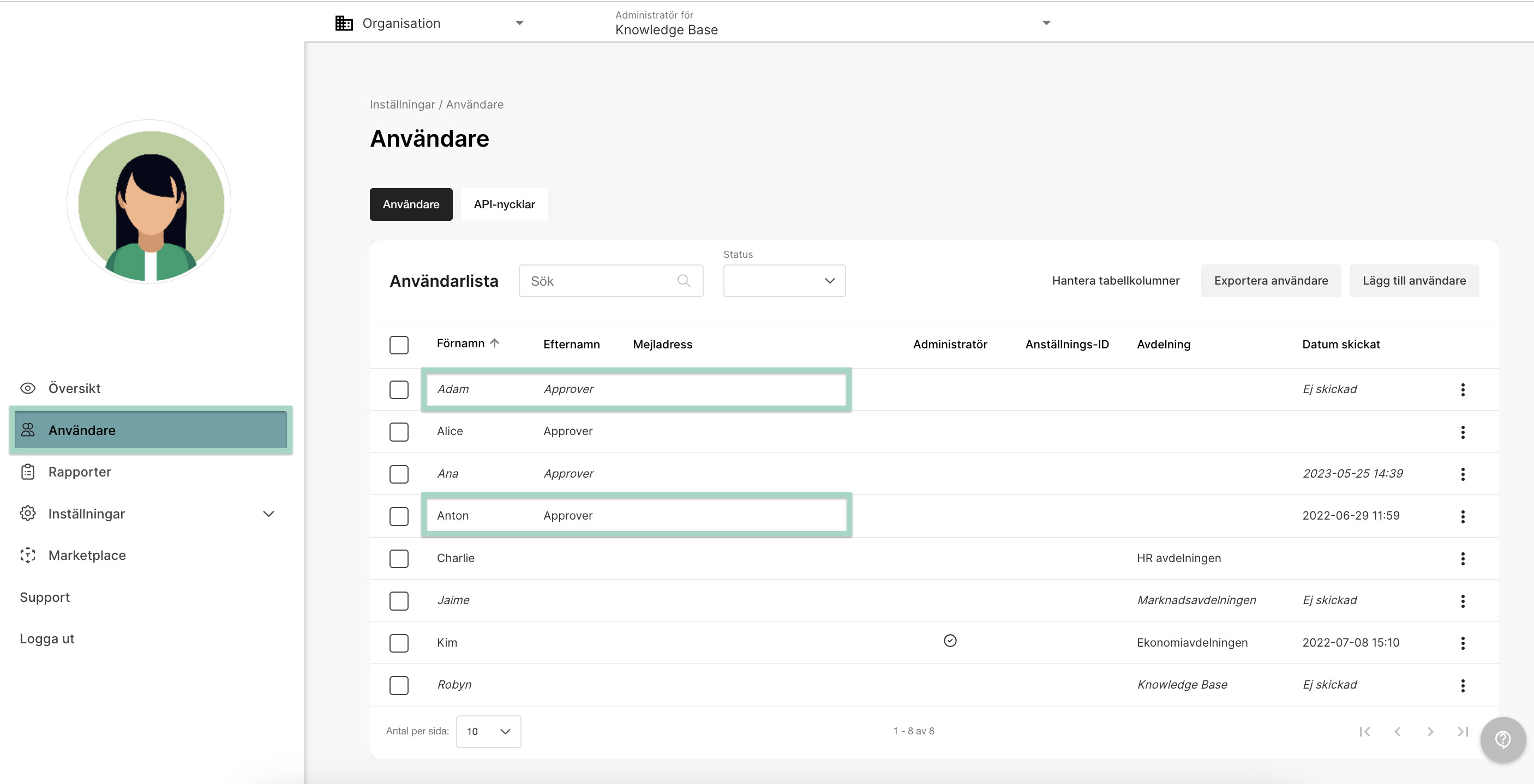The height and width of the screenshot is (784, 1534).
Task: Open the three-dot menu for Charlie
Action: (x=1463, y=558)
